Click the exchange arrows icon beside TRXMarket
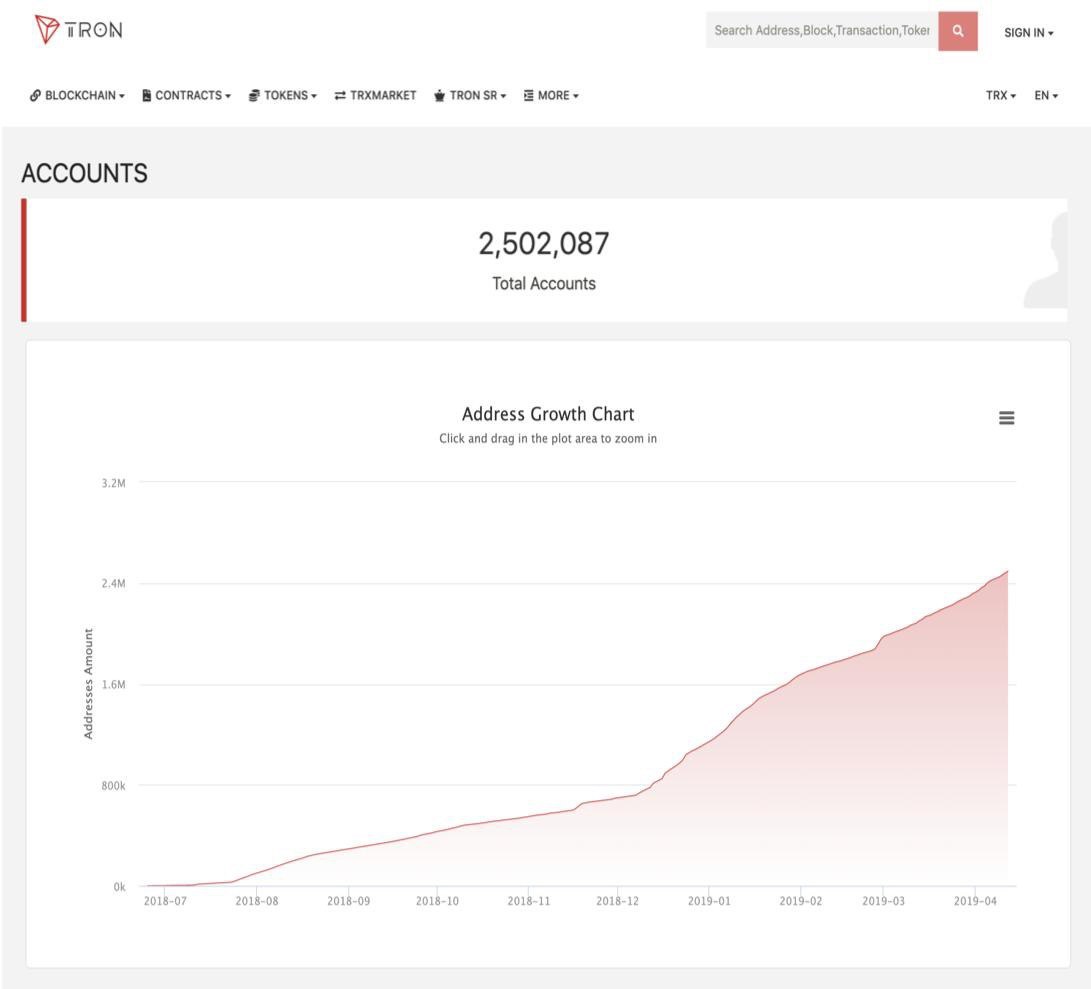 point(340,96)
